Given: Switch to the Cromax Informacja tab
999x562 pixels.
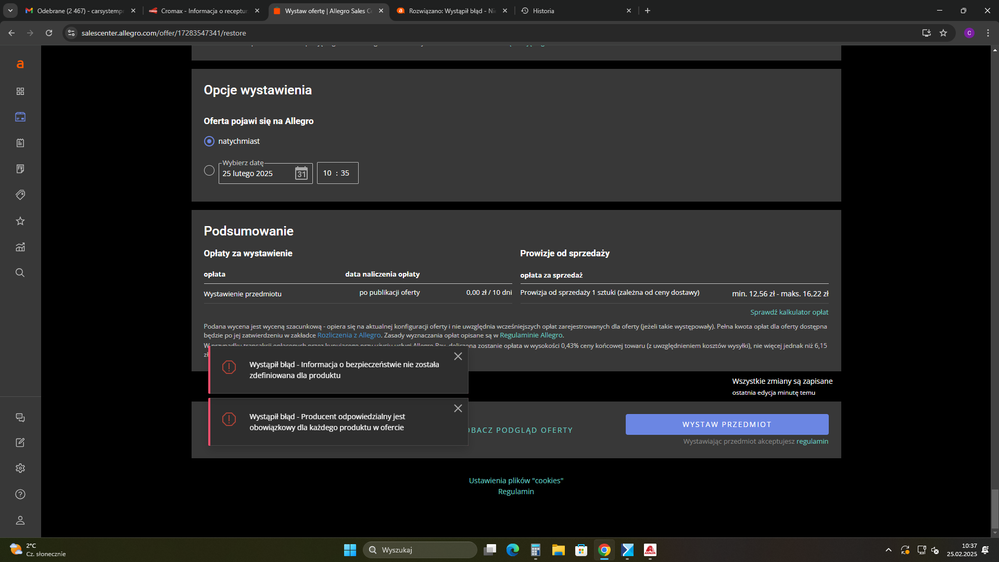Looking at the screenshot, I should click(x=204, y=11).
